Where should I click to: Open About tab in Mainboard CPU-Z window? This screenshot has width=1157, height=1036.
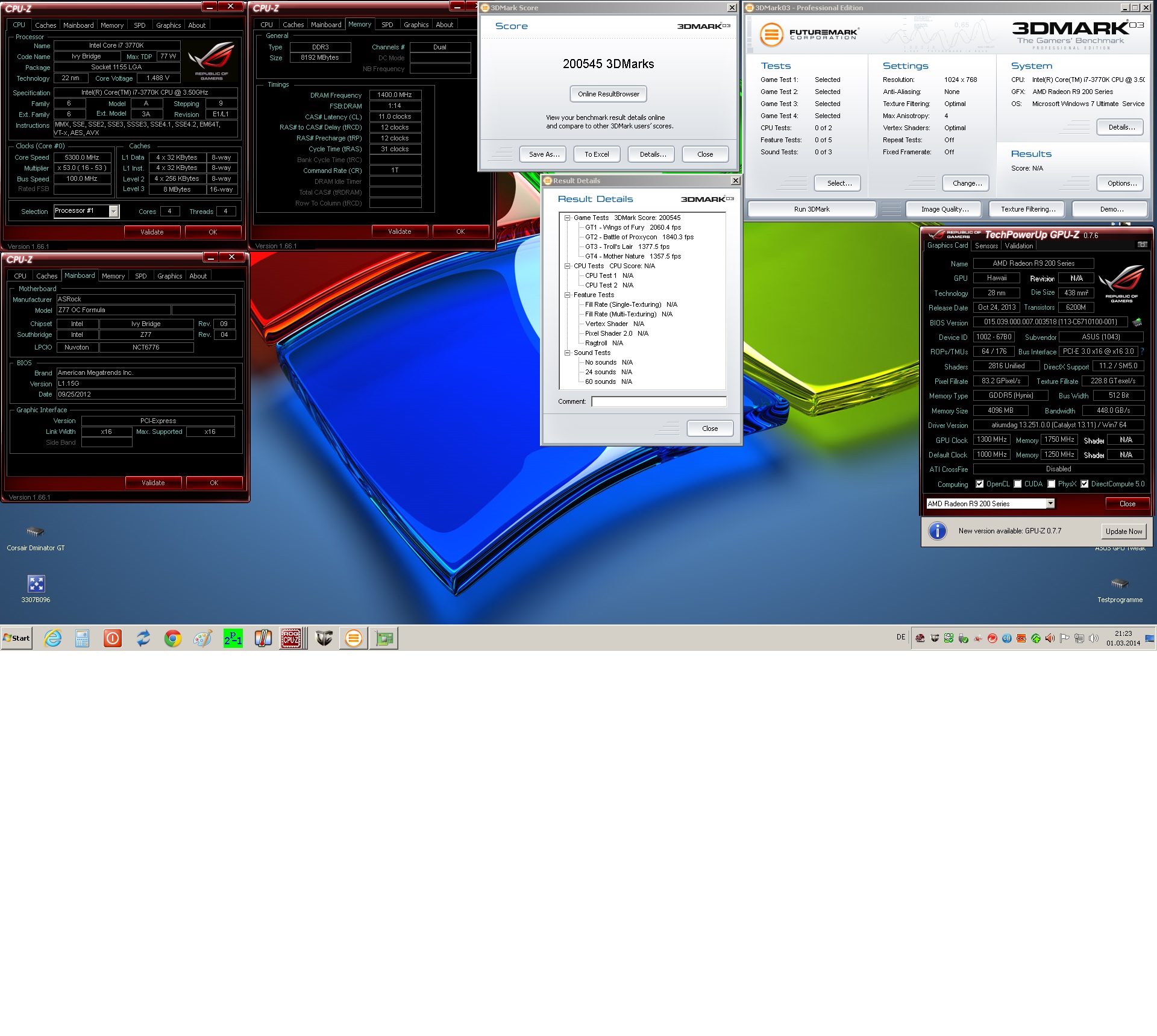198,276
